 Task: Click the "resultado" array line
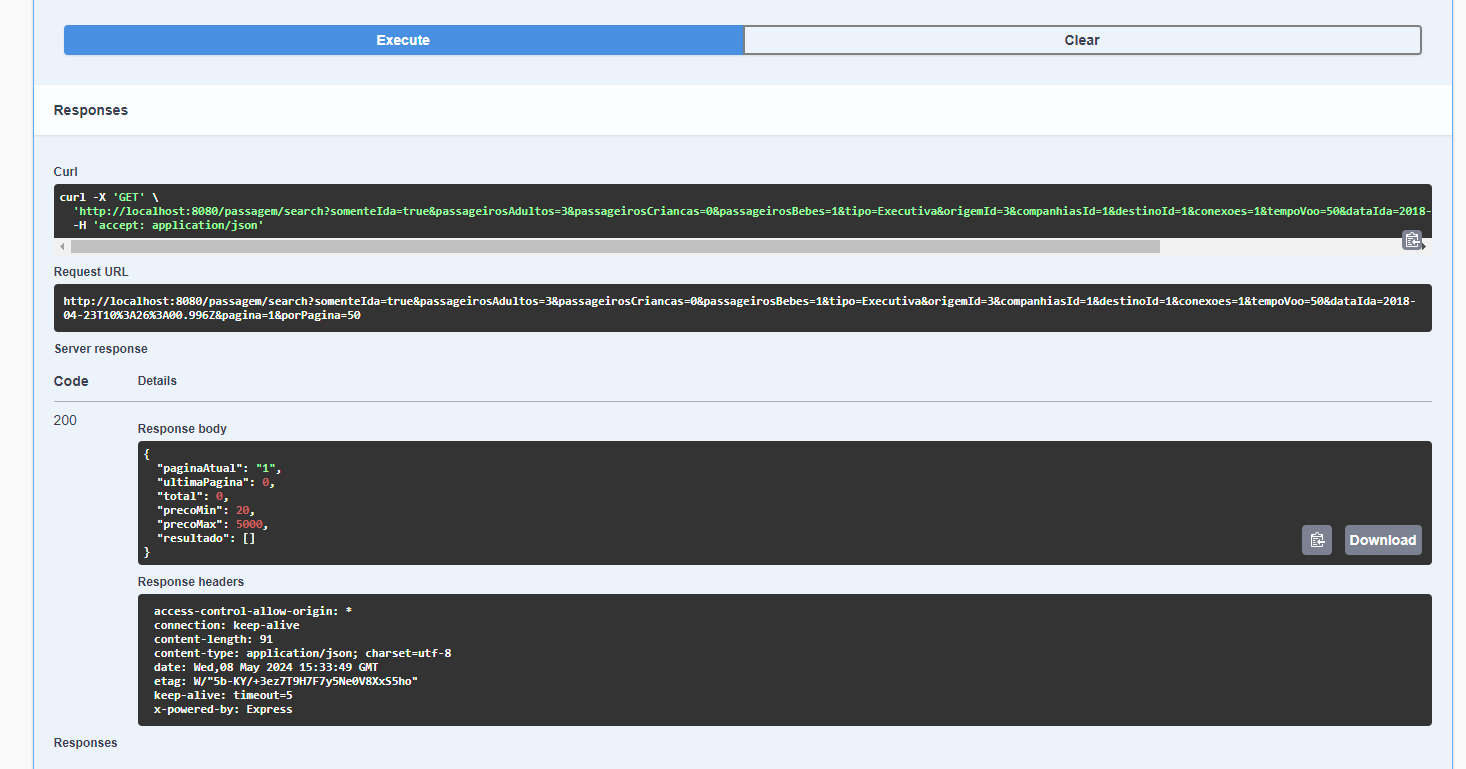[206, 538]
